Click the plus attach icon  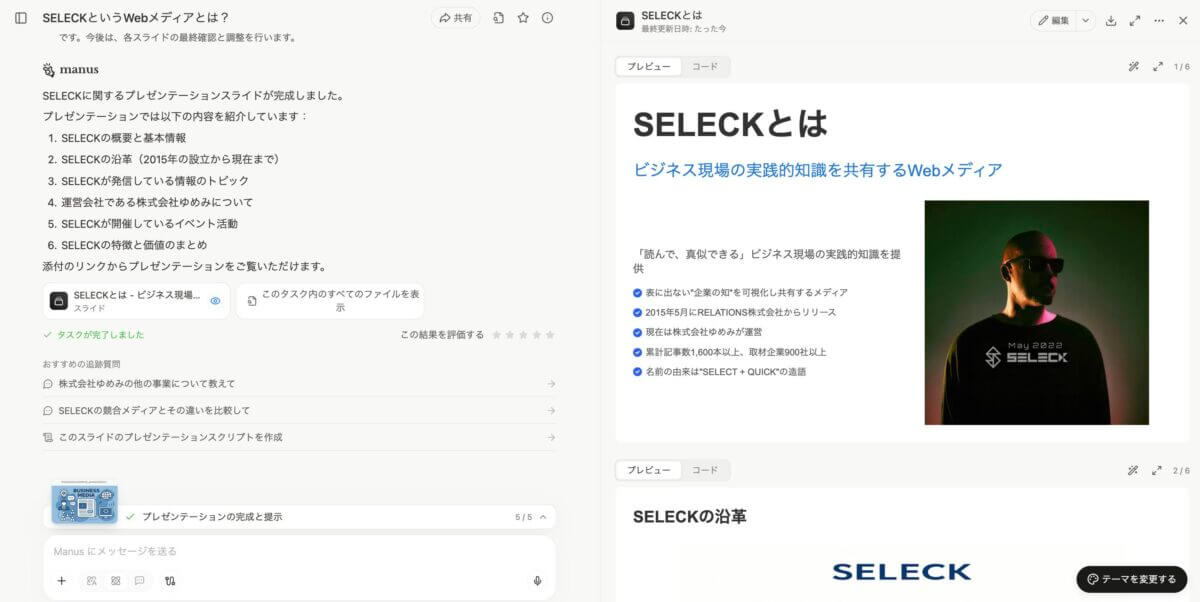click(61, 581)
